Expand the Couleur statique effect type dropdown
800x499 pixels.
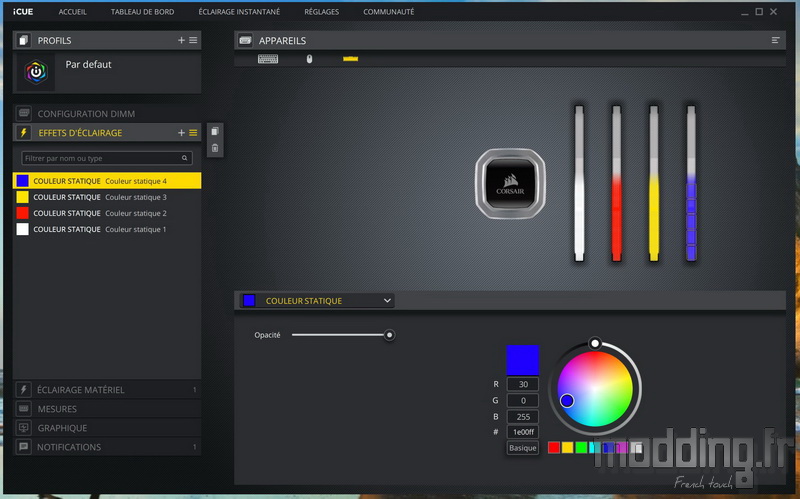click(x=317, y=301)
